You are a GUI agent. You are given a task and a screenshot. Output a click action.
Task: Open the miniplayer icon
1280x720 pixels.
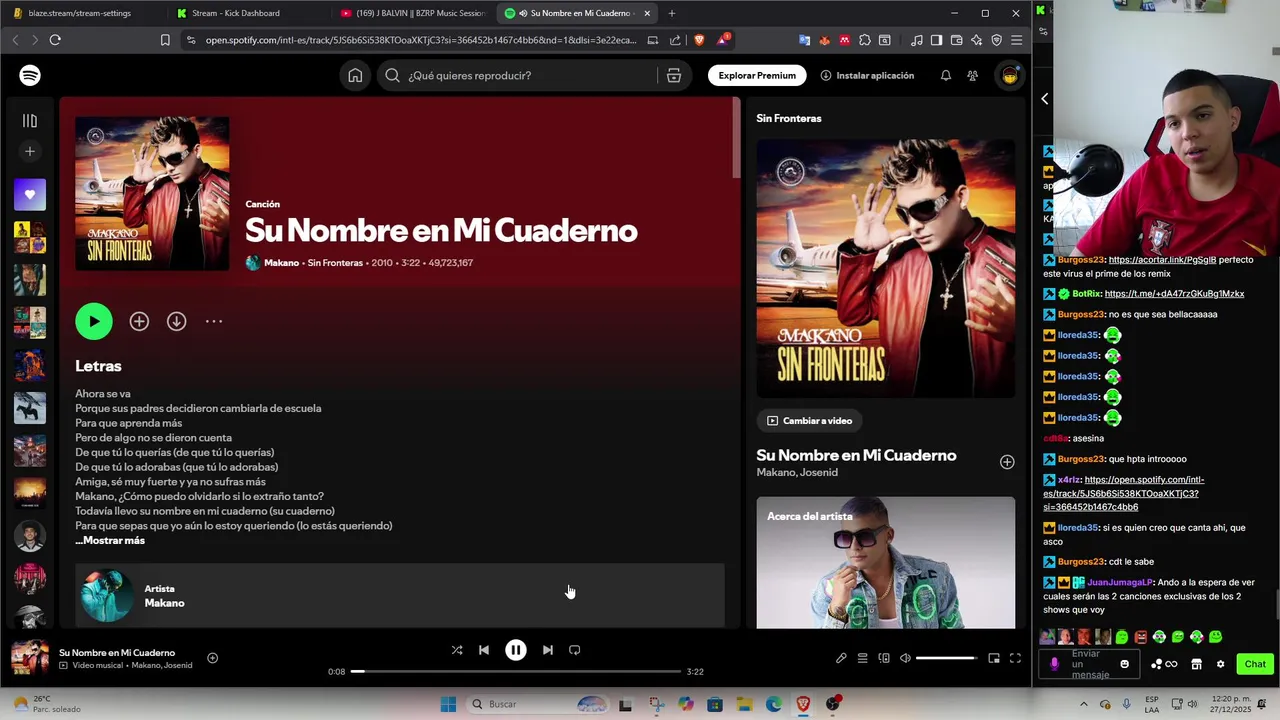994,658
